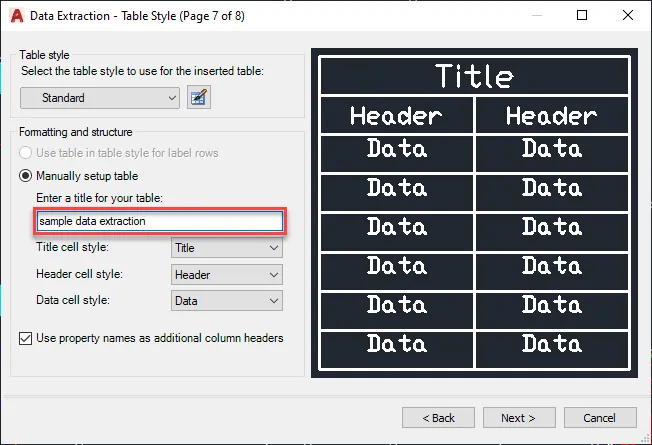Go to previous page with Back button
Image resolution: width=652 pixels, height=445 pixels.
pos(438,418)
